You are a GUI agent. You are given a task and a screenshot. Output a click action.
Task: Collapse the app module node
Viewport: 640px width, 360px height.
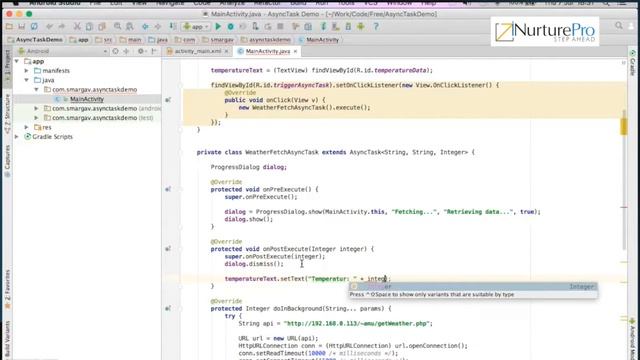[17, 61]
